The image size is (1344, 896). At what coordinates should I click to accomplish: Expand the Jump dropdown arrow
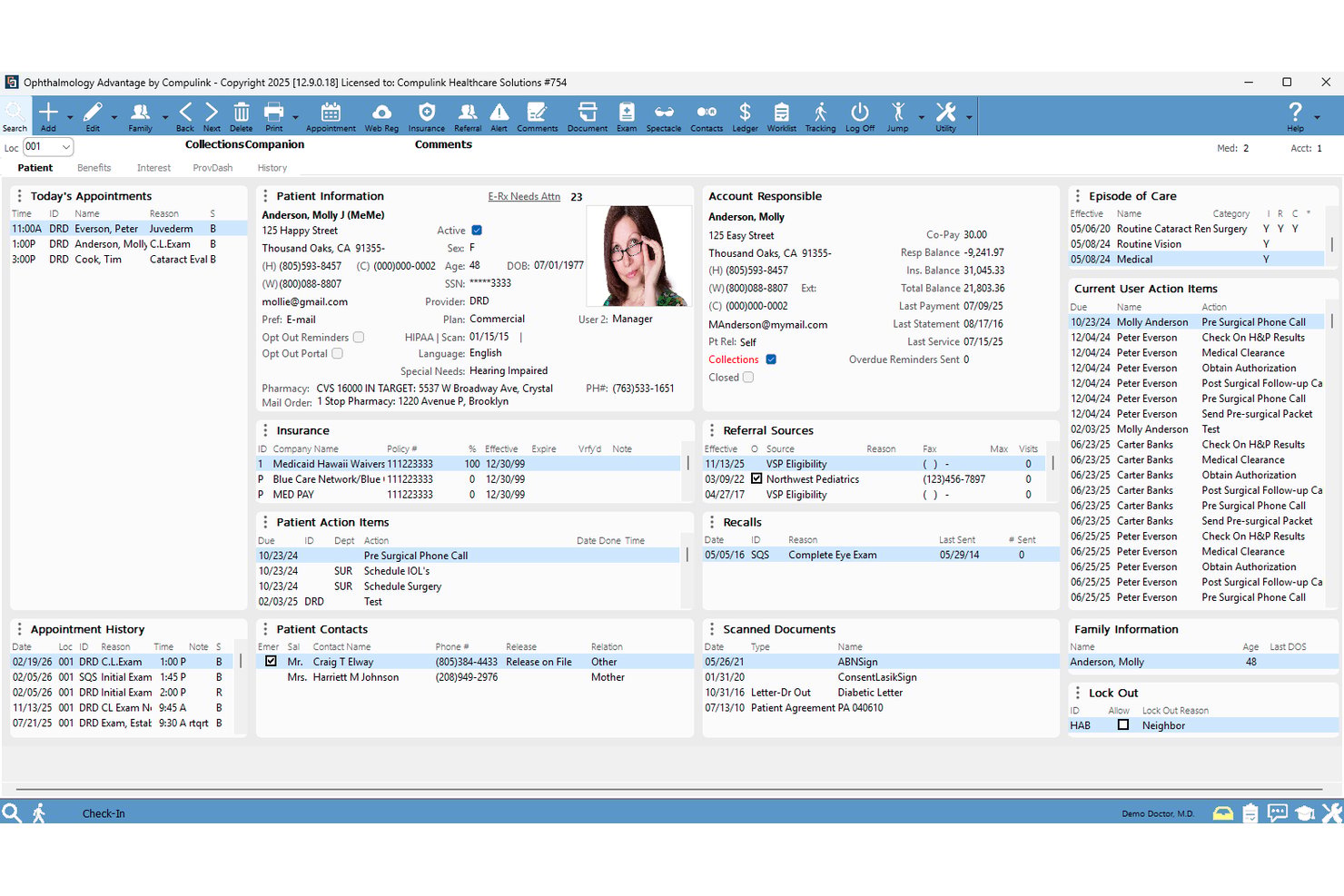pyautogui.click(x=921, y=117)
